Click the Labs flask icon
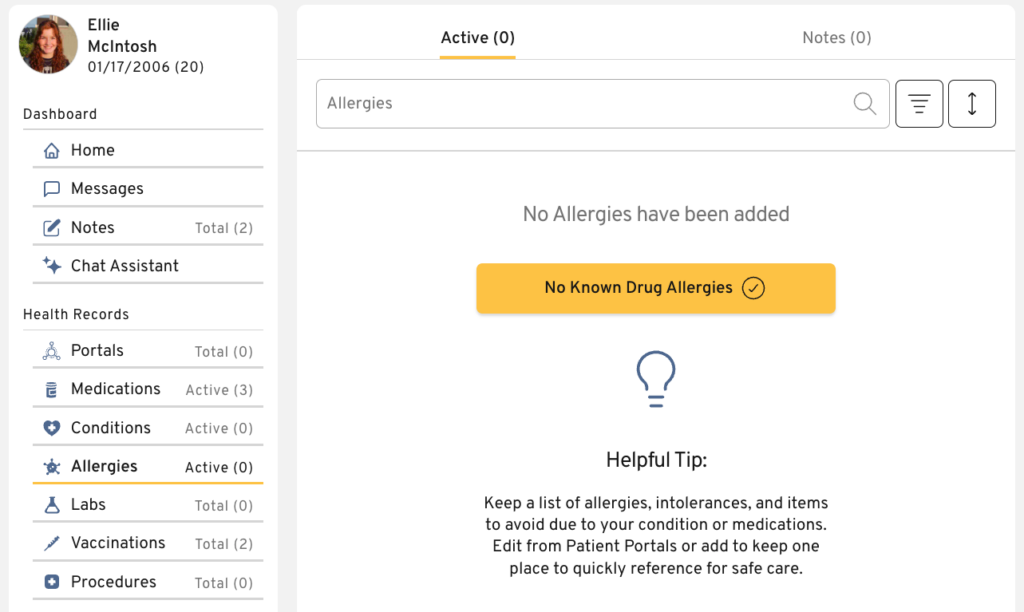 tap(52, 505)
